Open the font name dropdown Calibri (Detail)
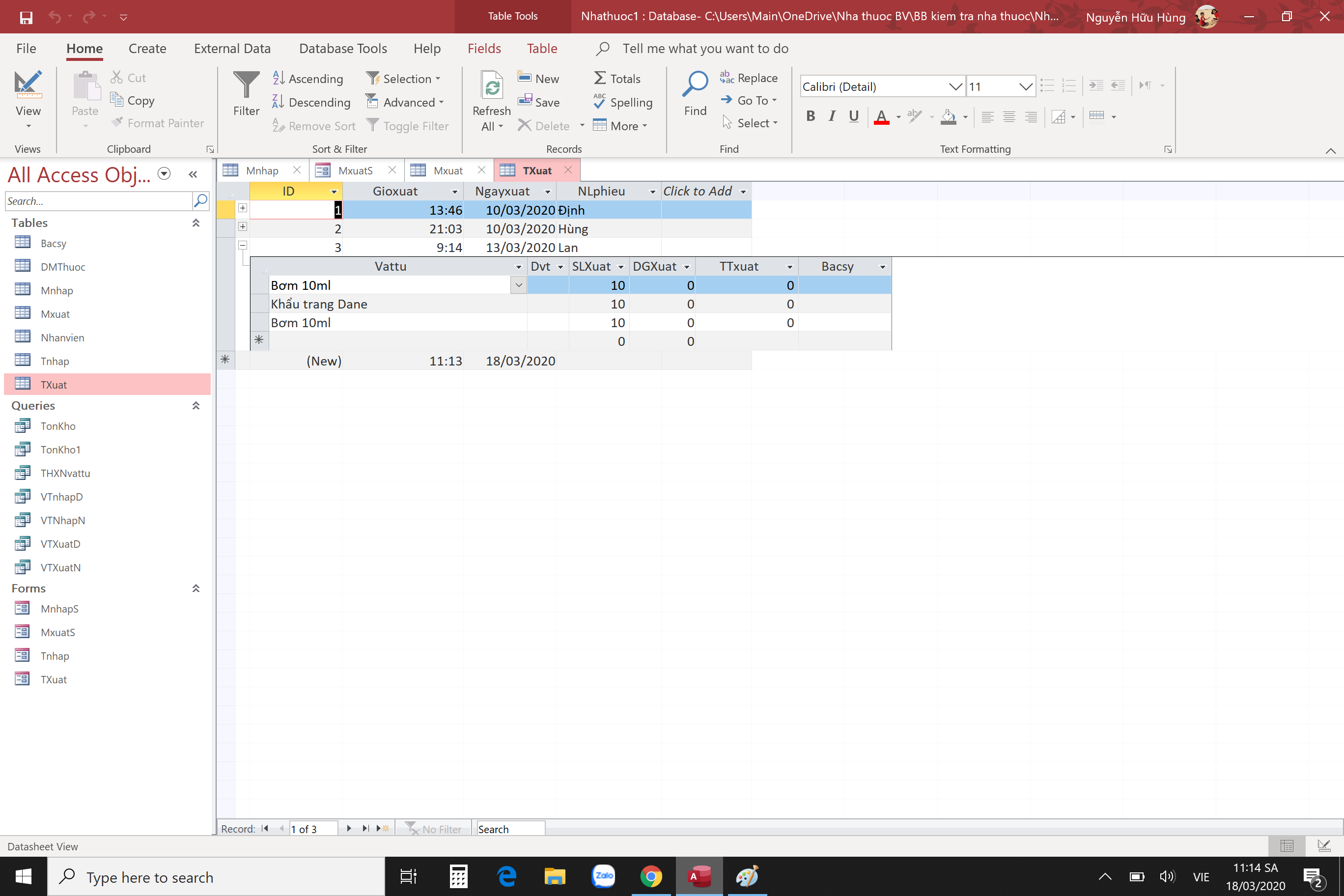 point(955,86)
